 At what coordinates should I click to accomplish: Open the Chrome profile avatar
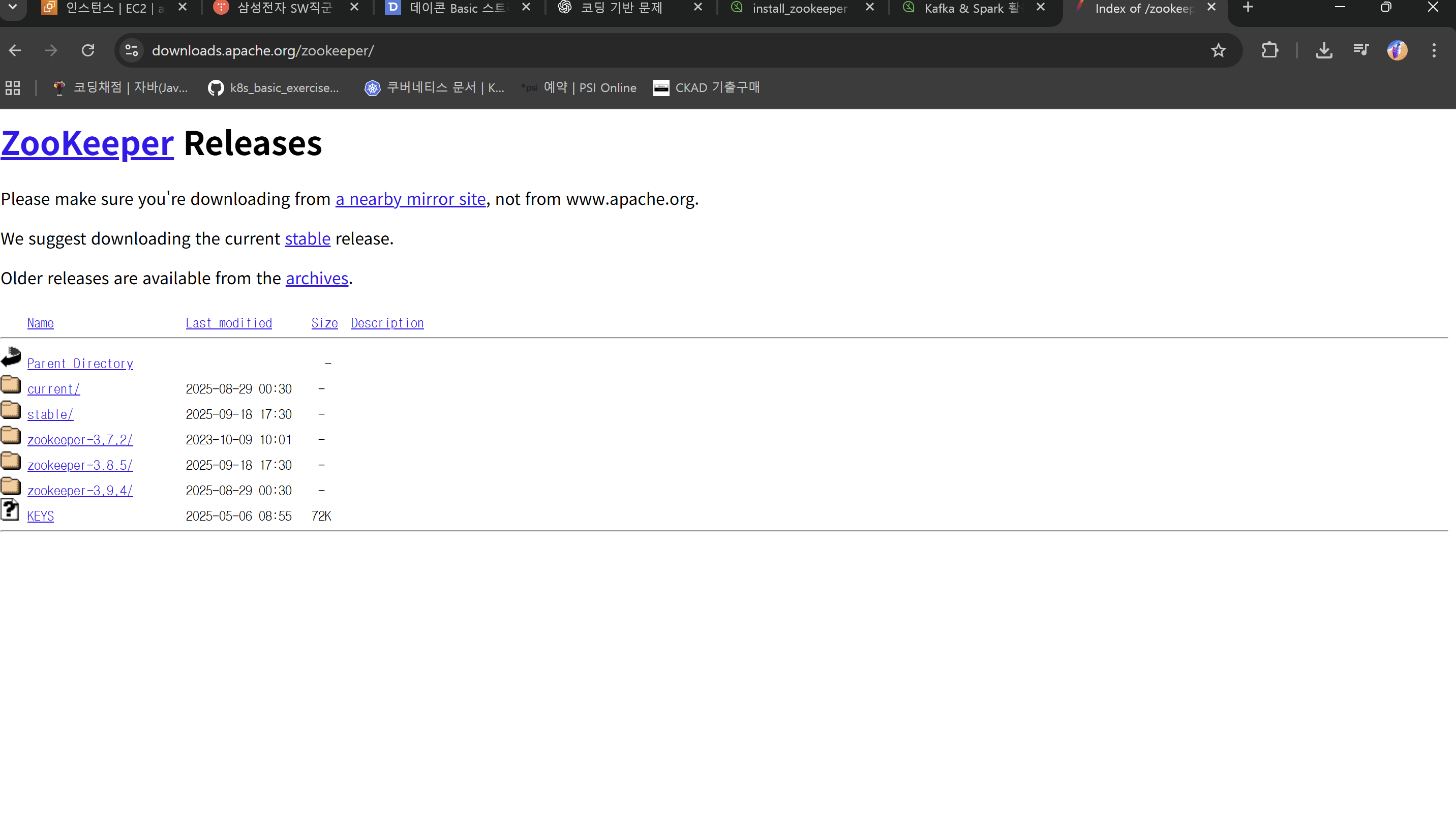[x=1397, y=50]
